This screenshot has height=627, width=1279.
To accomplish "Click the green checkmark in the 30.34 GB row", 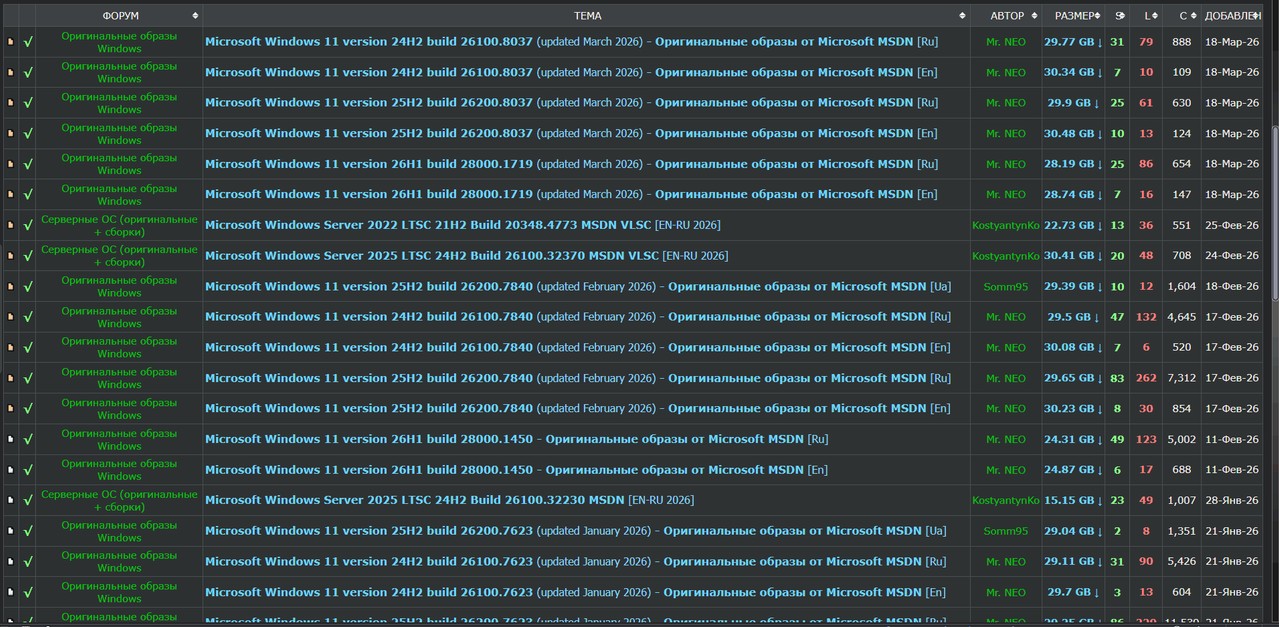I will (x=28, y=73).
